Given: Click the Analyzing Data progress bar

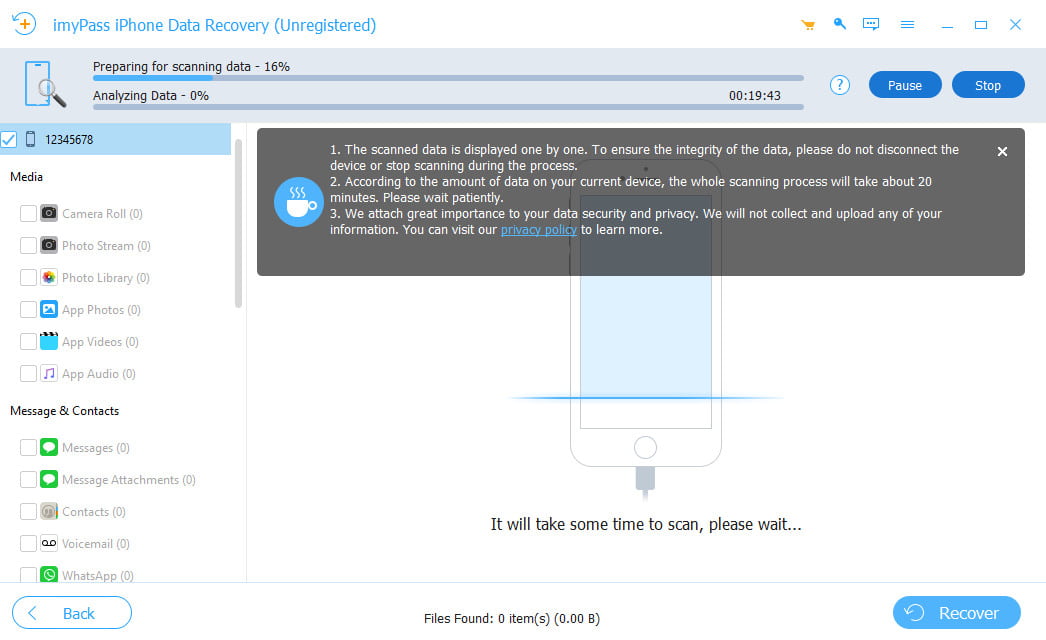Looking at the screenshot, I should pos(448,107).
